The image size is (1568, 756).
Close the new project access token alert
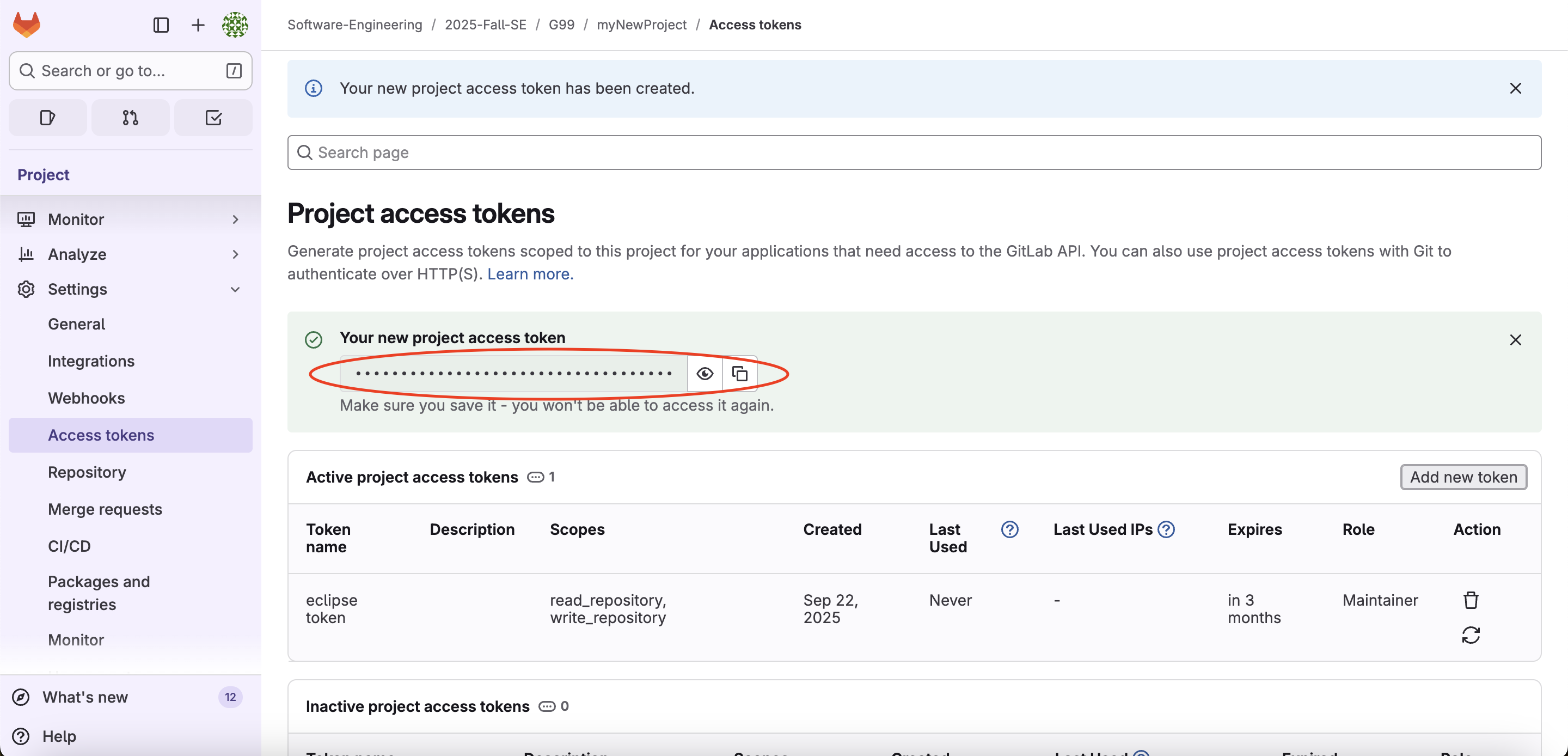(x=1515, y=340)
